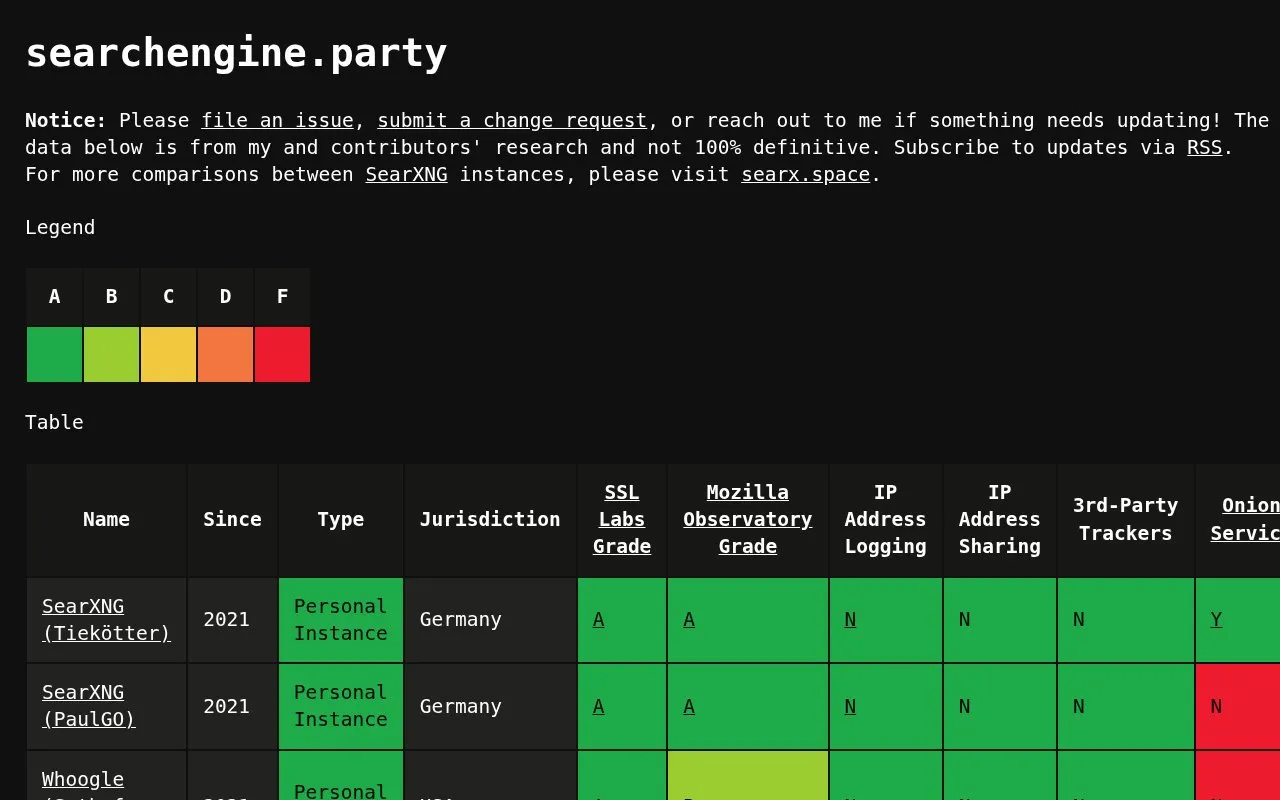The width and height of the screenshot is (1280, 800).
Task: Open IP Address Logging N link for PaulGO
Action: click(x=850, y=706)
